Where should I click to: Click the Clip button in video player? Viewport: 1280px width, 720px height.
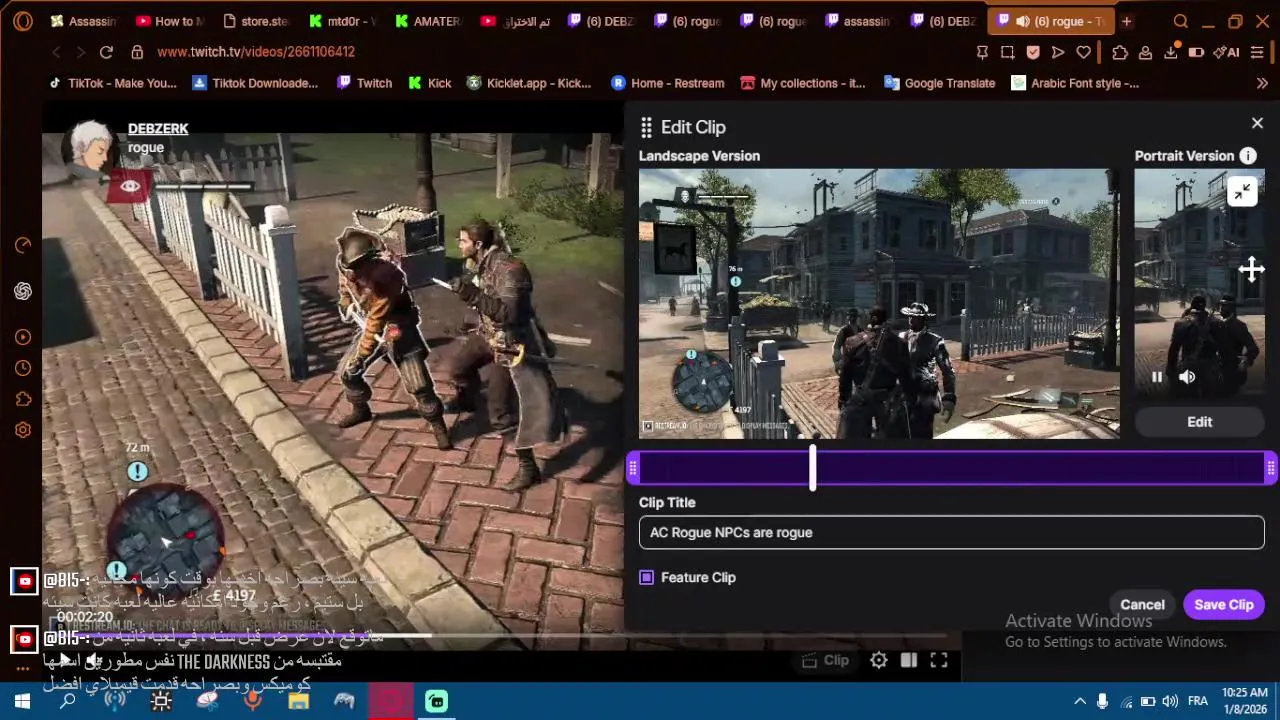point(826,660)
